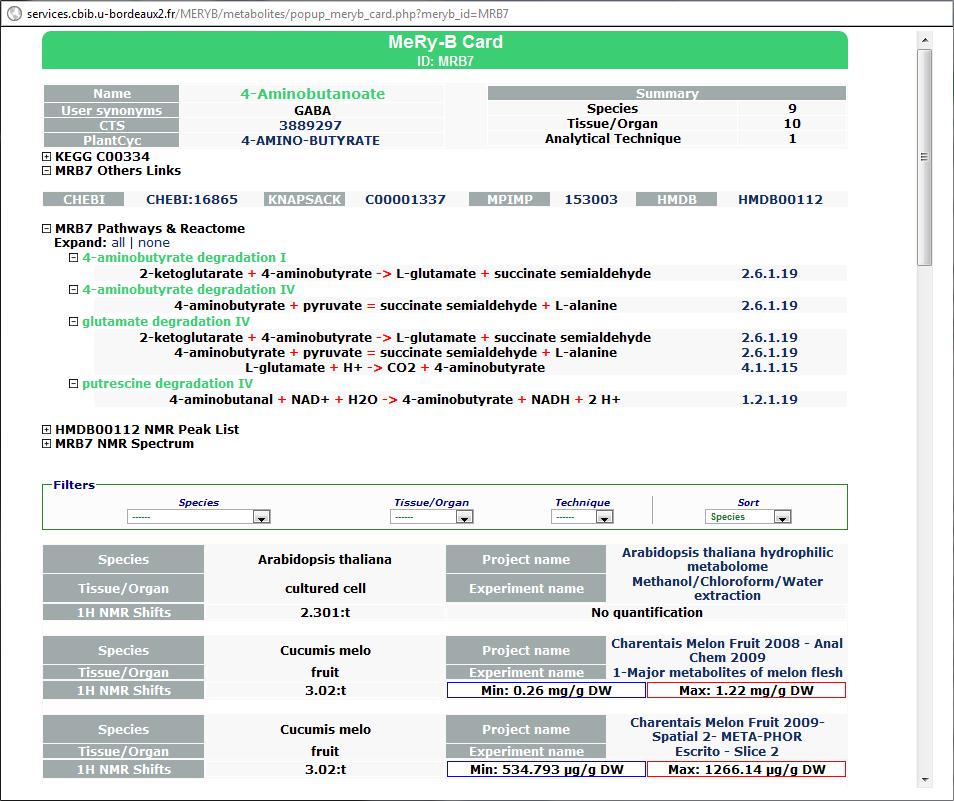Open the Sort dropdown
Image resolution: width=954 pixels, height=801 pixels.
[748, 517]
